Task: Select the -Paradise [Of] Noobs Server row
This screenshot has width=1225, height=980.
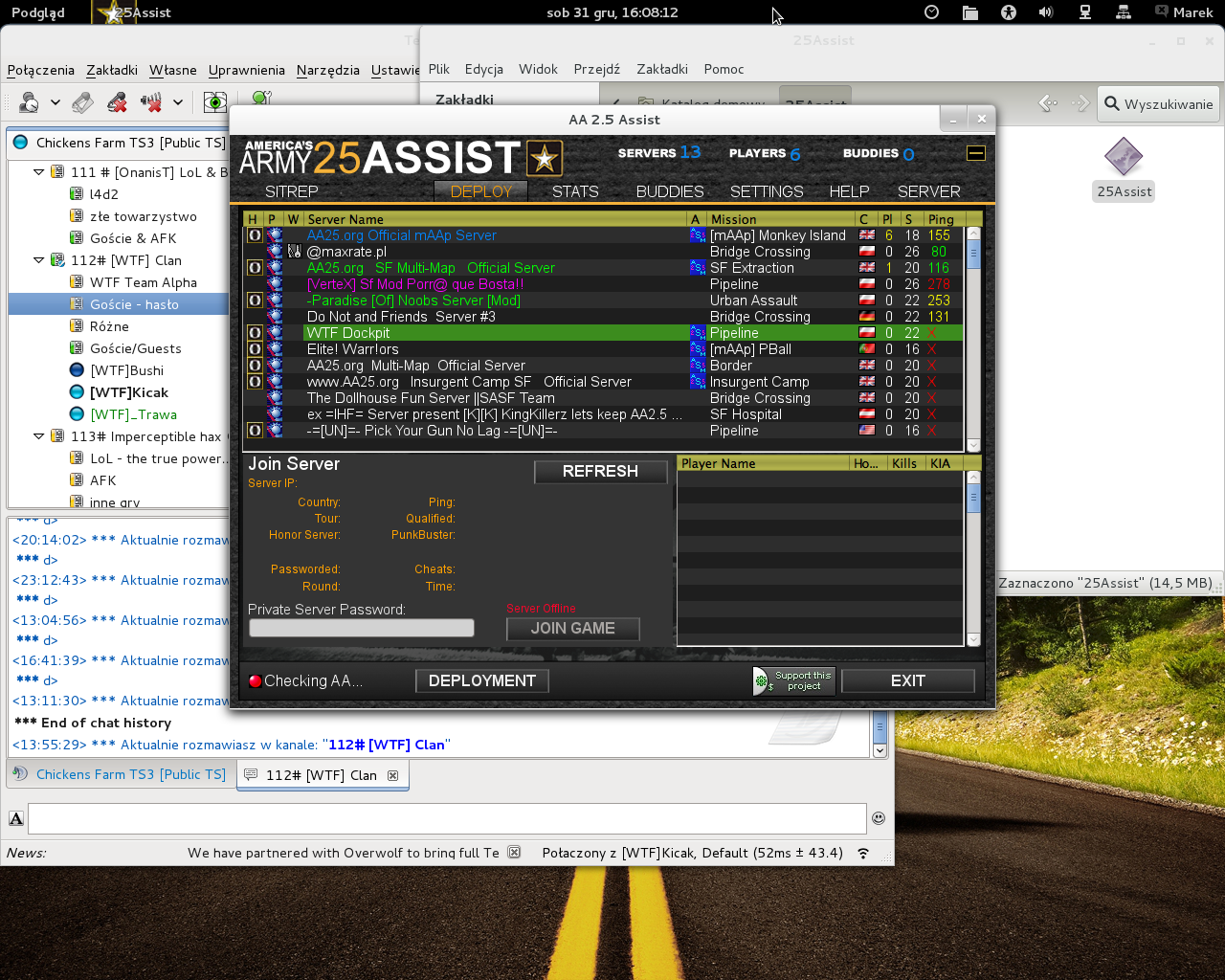Action: pos(603,301)
